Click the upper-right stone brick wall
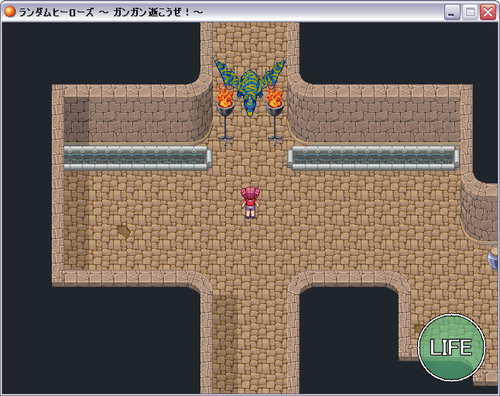500x396 pixels. 373,118
